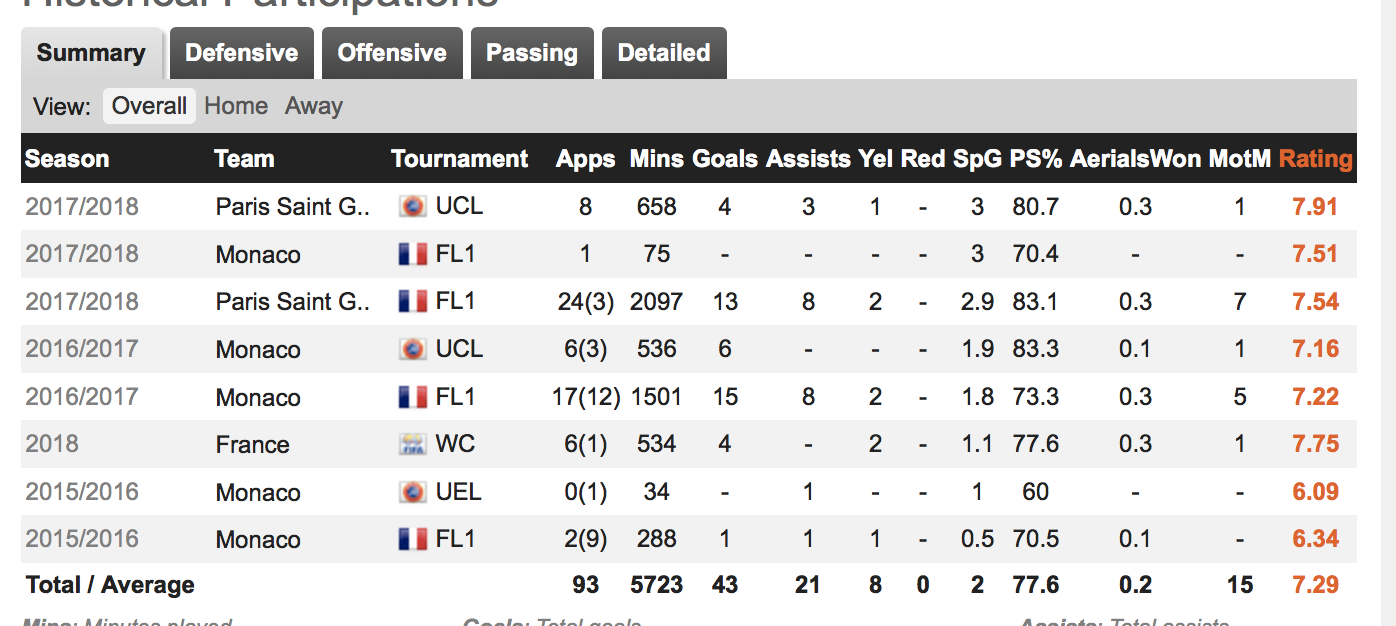Viewport: 1396px width, 626px height.
Task: Click the French flag icon in 2015/2016 FL1 row
Action: (x=412, y=539)
